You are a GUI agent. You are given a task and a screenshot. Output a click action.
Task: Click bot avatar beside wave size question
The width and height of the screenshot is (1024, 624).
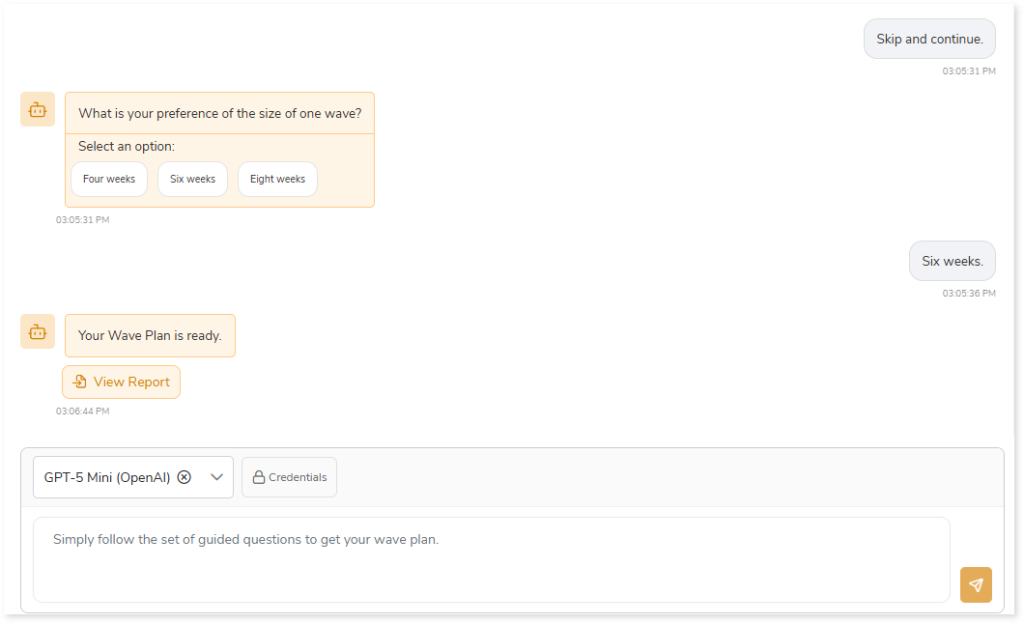(x=38, y=110)
